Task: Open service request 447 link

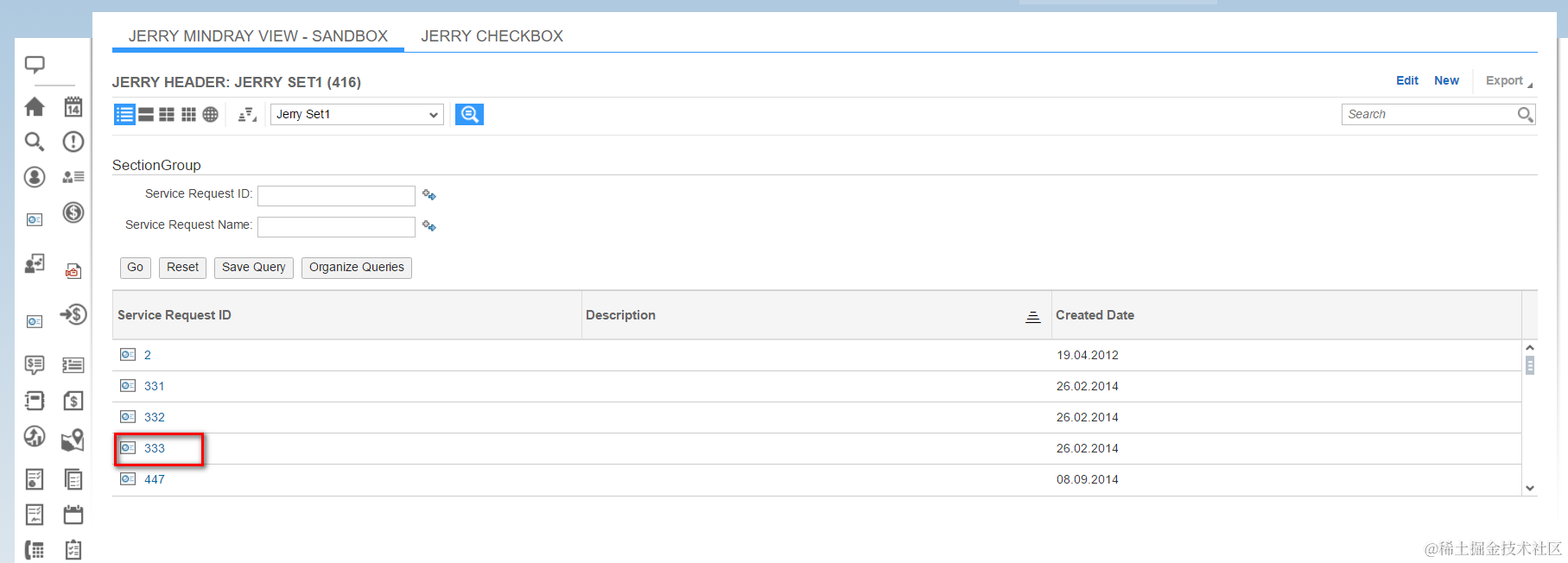Action: point(155,479)
